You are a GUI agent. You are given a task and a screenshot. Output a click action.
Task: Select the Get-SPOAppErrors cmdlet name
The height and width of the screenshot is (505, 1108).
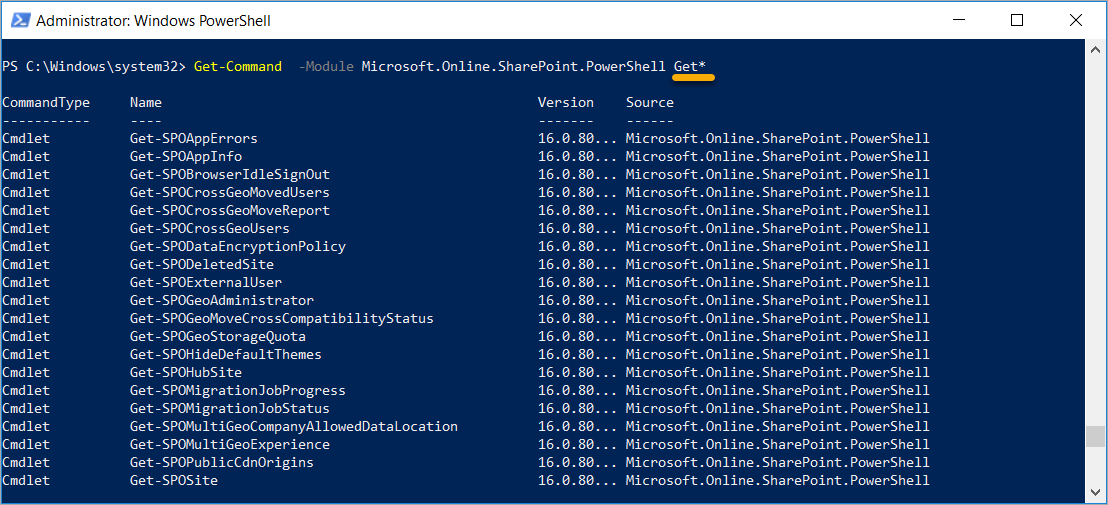point(194,138)
